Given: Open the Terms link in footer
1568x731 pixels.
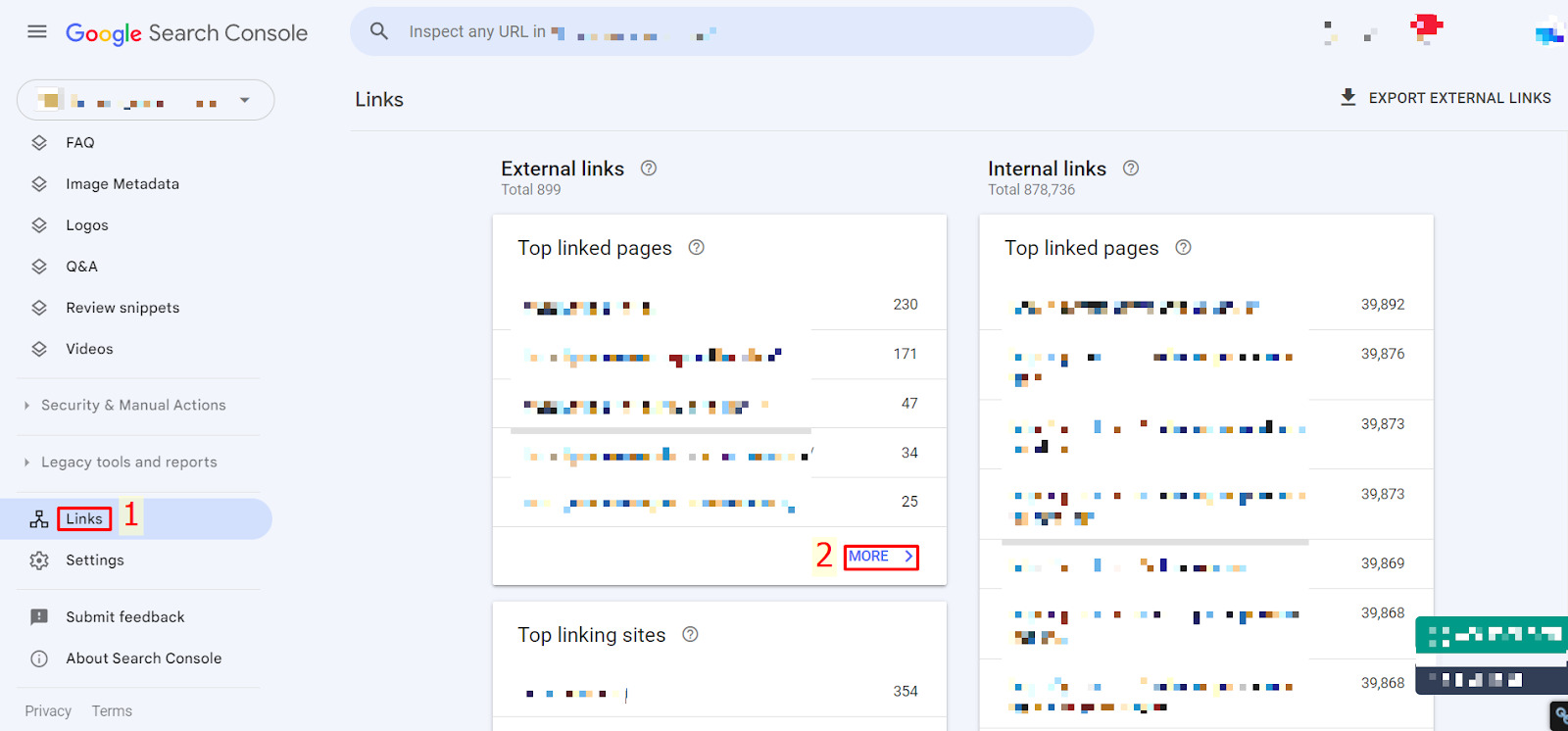Looking at the screenshot, I should pos(112,711).
